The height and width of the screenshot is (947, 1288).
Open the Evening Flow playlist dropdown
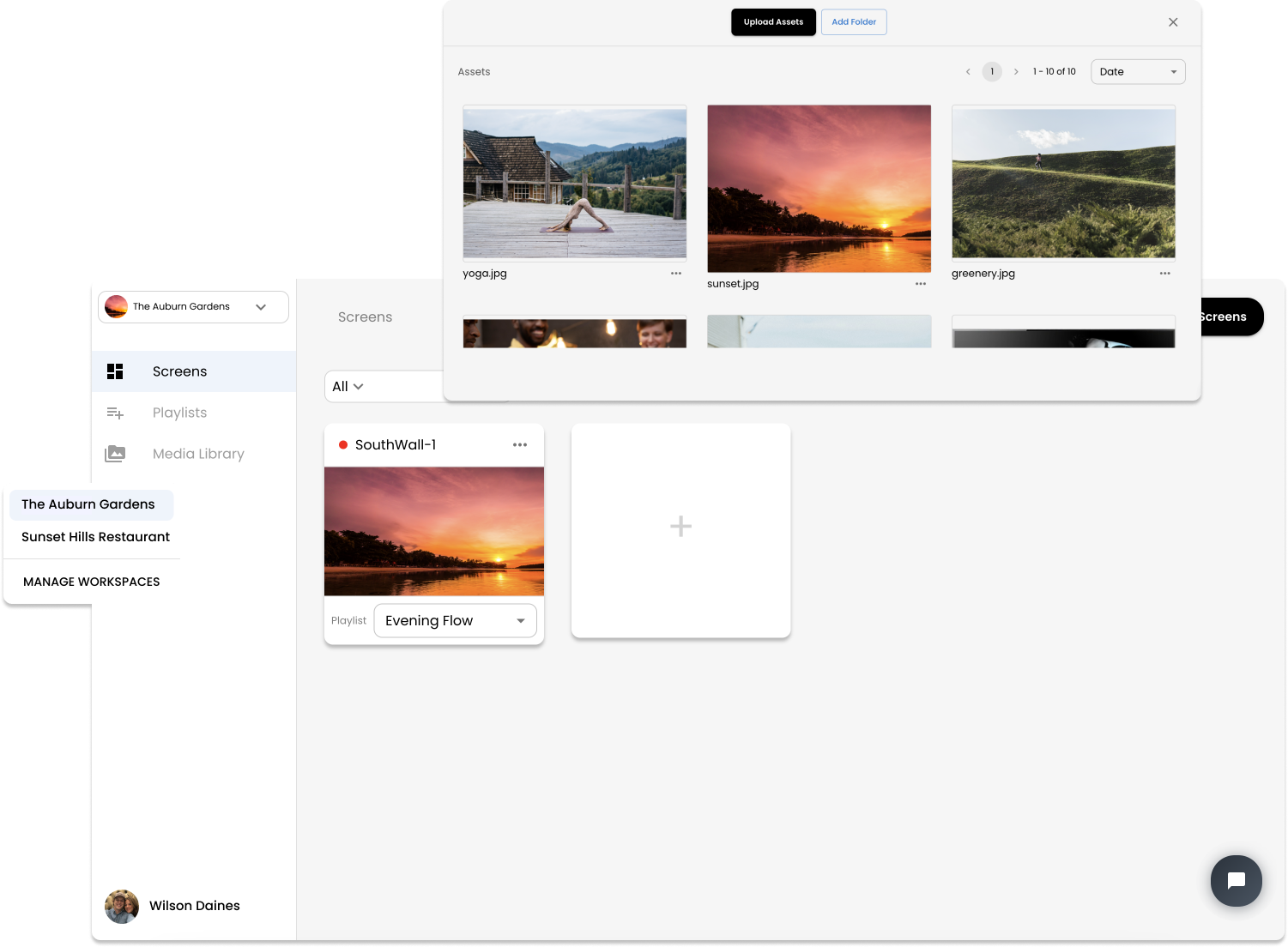[x=456, y=621]
